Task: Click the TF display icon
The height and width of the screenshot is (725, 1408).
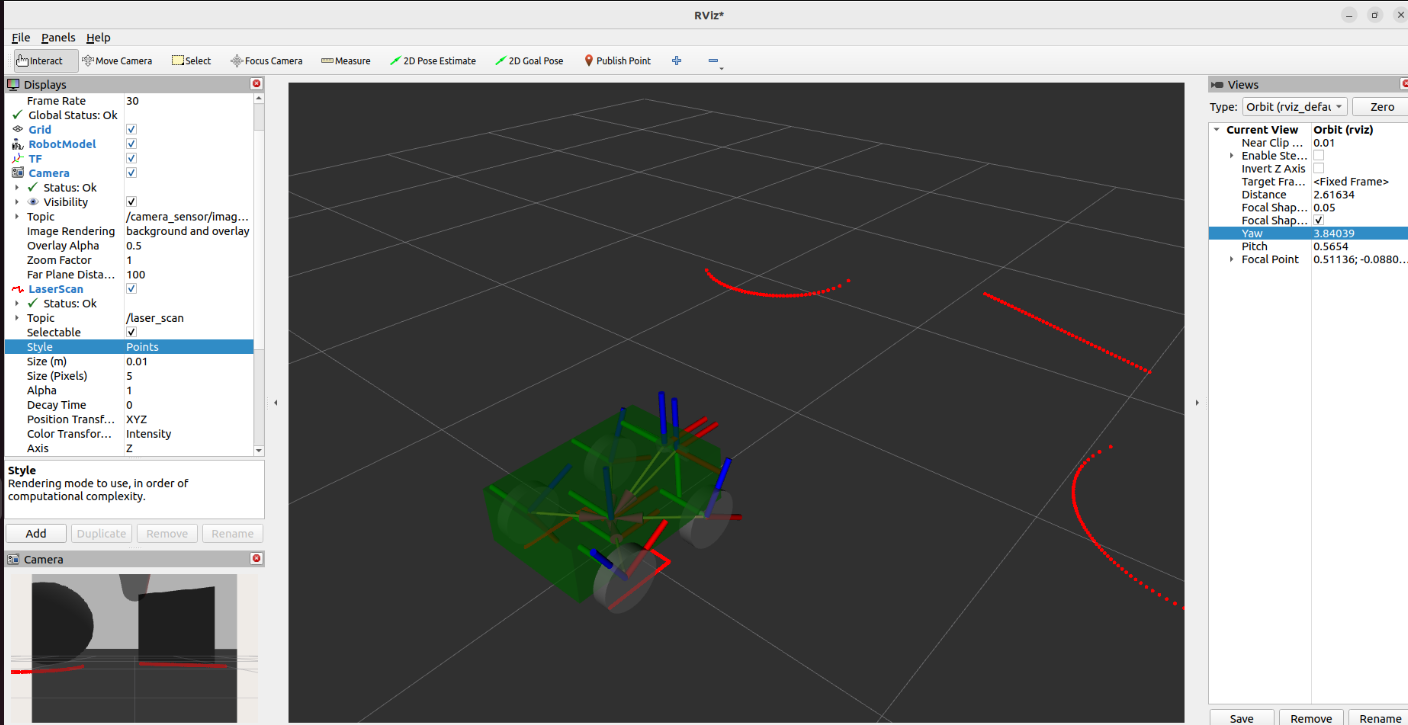Action: (x=18, y=158)
